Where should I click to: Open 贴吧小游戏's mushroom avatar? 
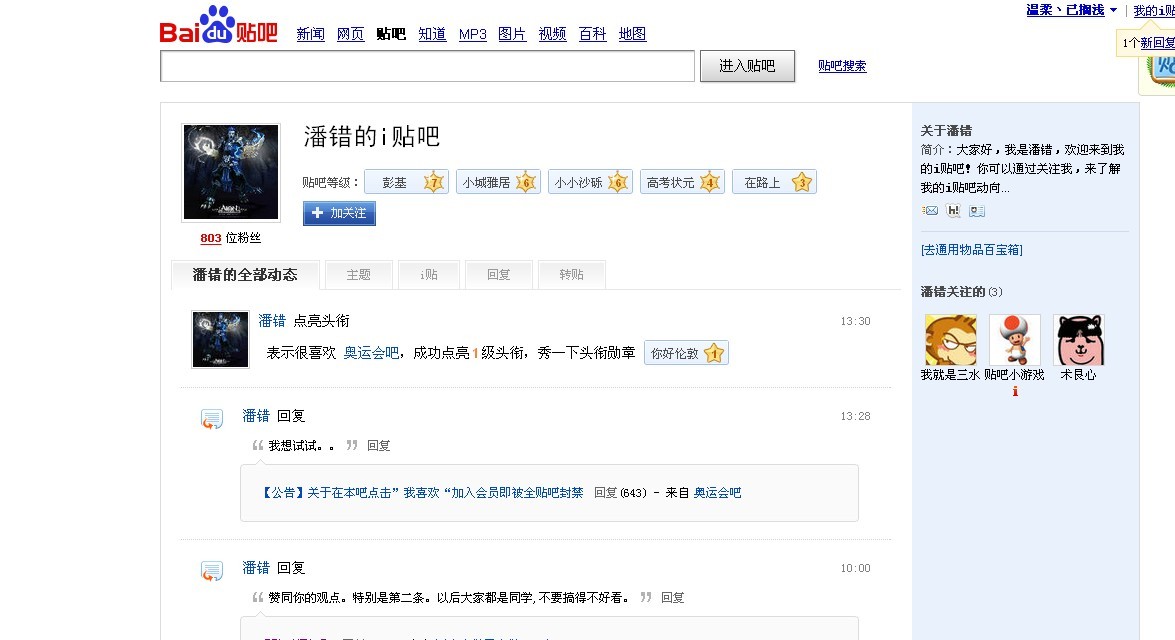[x=1015, y=340]
